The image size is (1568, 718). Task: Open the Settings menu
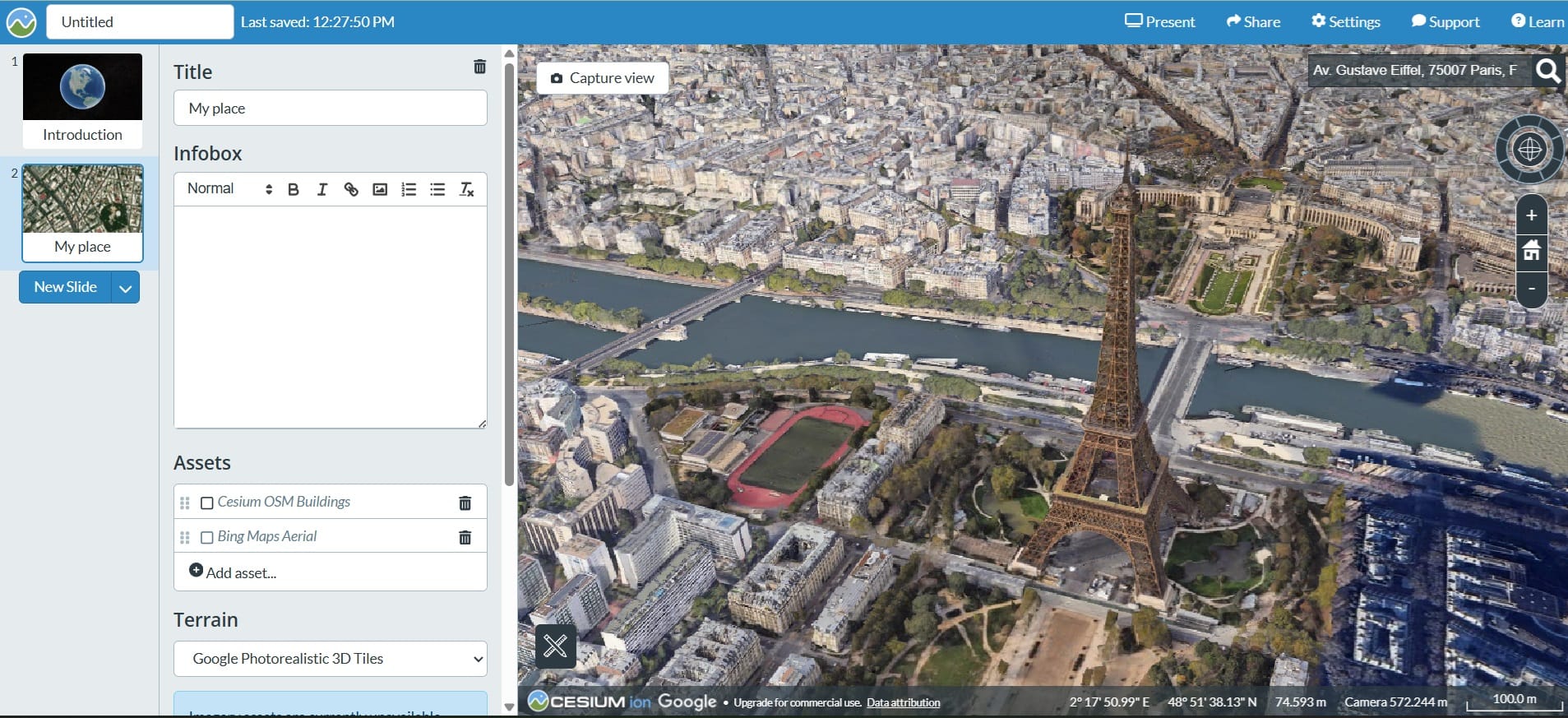click(1345, 21)
